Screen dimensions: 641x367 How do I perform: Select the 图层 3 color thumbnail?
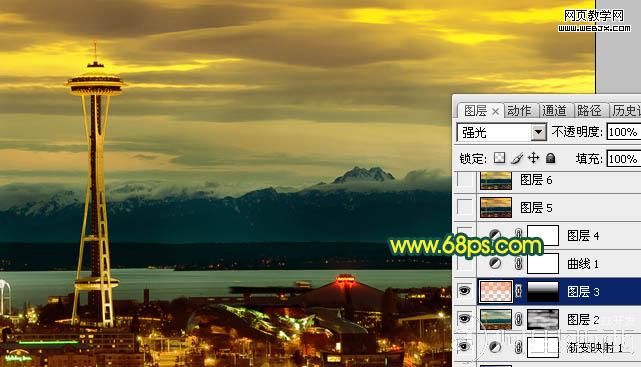(x=495, y=291)
